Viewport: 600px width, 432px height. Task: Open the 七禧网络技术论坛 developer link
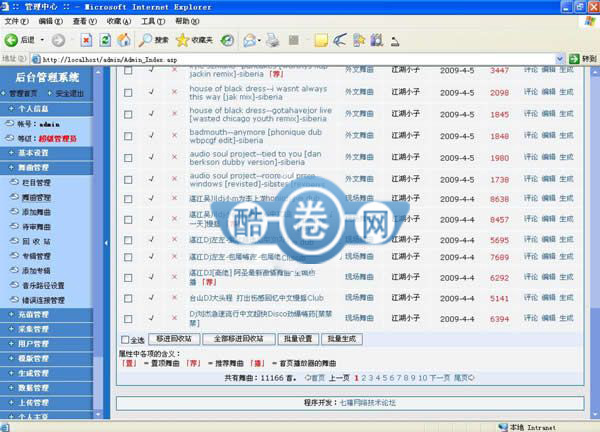[368, 403]
